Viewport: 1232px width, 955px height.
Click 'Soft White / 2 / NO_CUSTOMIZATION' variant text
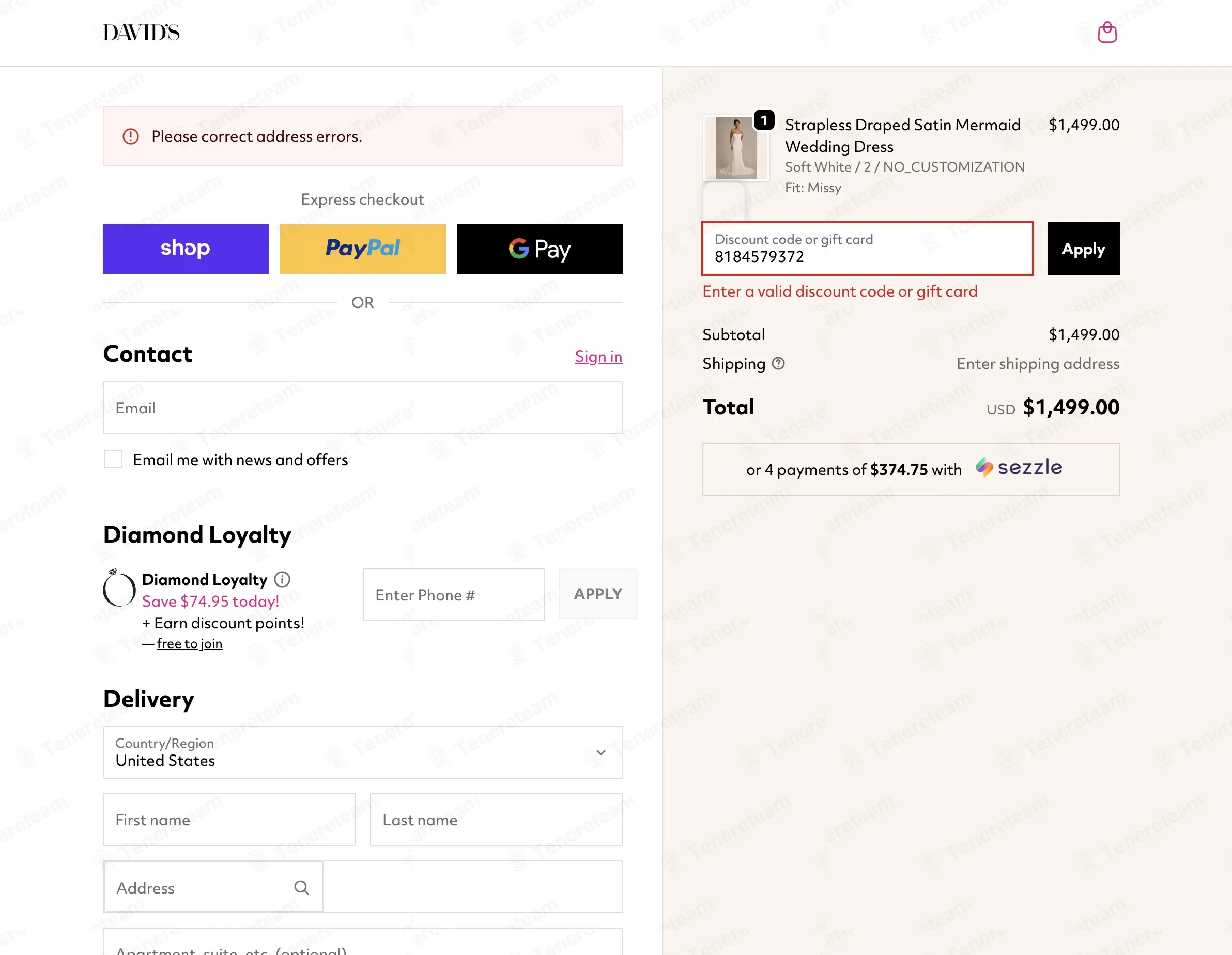click(905, 167)
